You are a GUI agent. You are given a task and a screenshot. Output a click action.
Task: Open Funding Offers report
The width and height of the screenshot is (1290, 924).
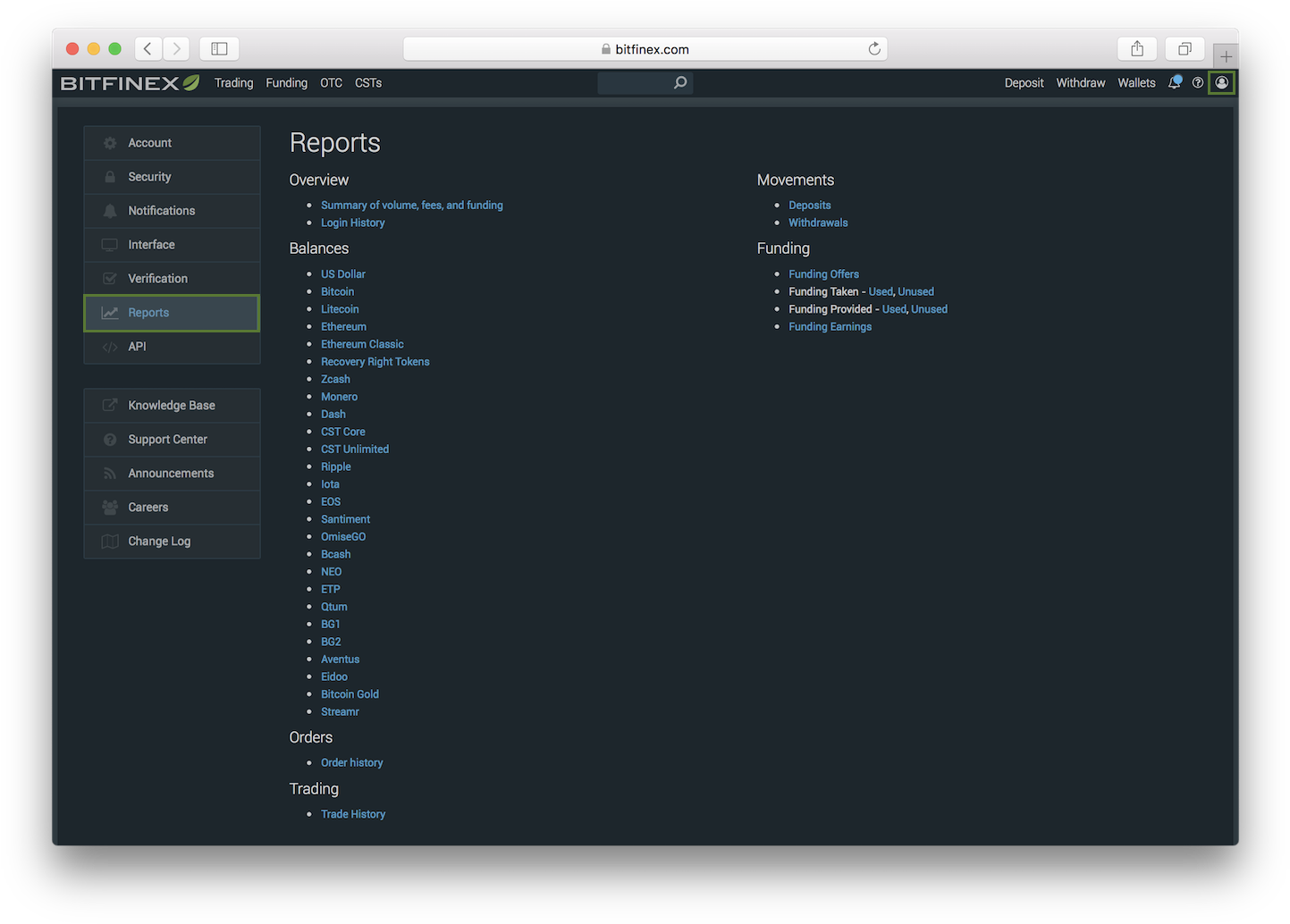(x=823, y=274)
